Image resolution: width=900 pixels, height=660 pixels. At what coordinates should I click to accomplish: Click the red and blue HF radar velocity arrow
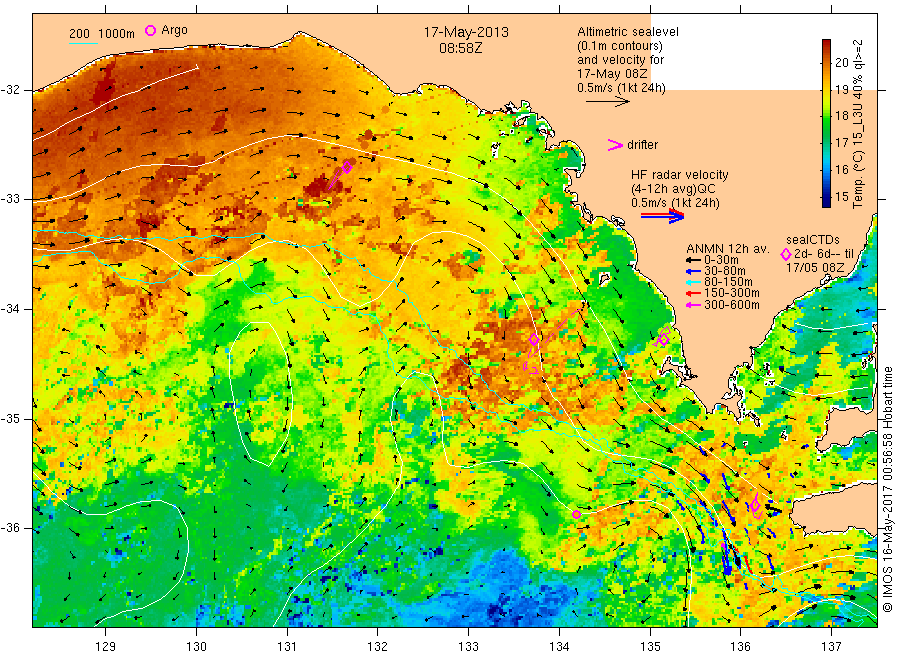pyautogui.click(x=662, y=216)
